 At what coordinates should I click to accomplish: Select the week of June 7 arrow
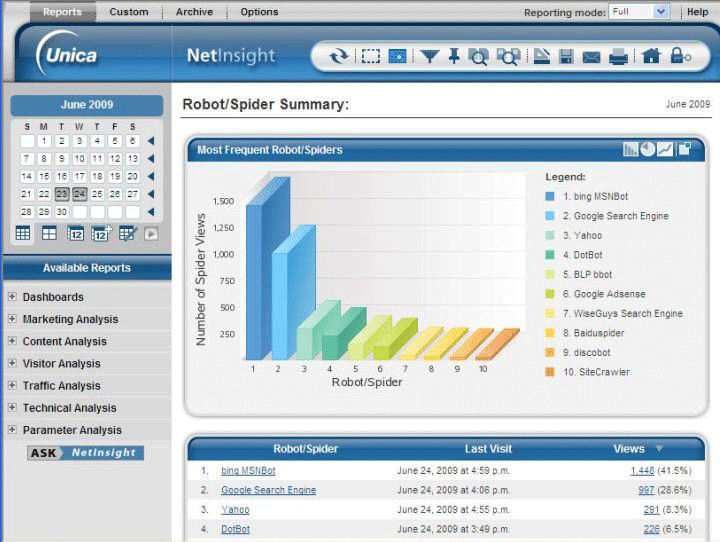click(151, 158)
